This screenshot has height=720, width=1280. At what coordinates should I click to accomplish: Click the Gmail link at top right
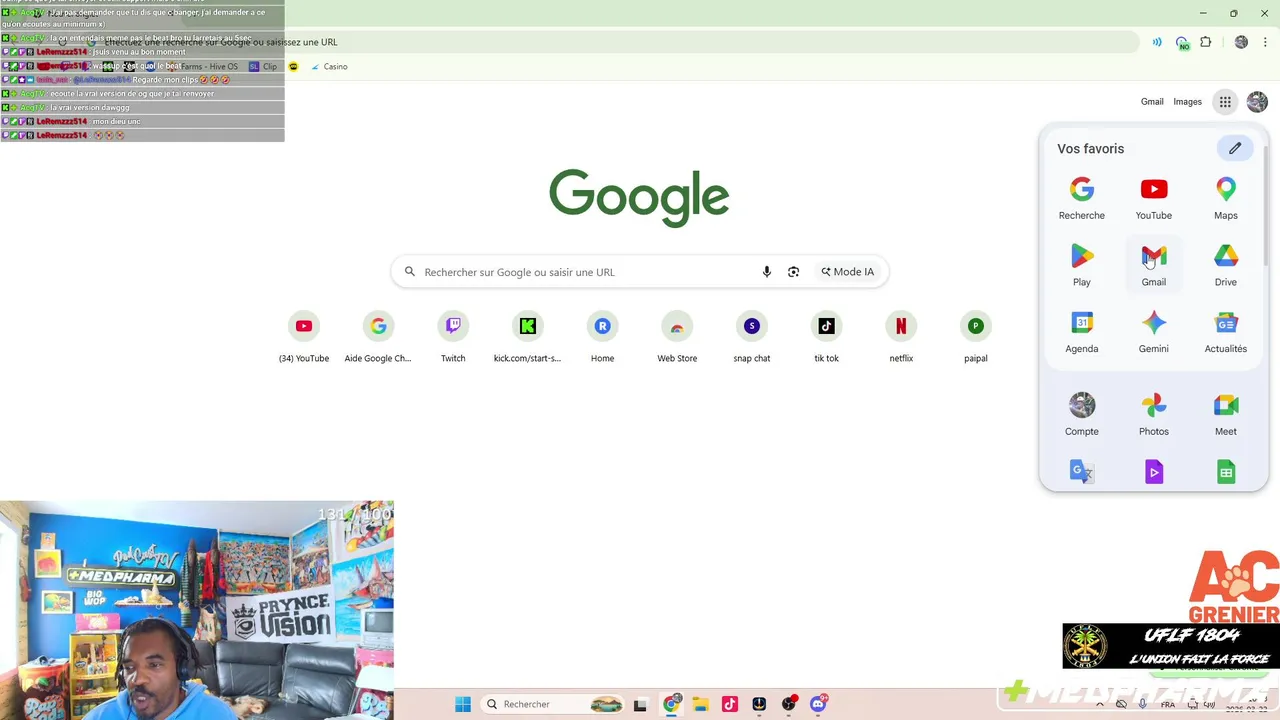tap(1152, 101)
